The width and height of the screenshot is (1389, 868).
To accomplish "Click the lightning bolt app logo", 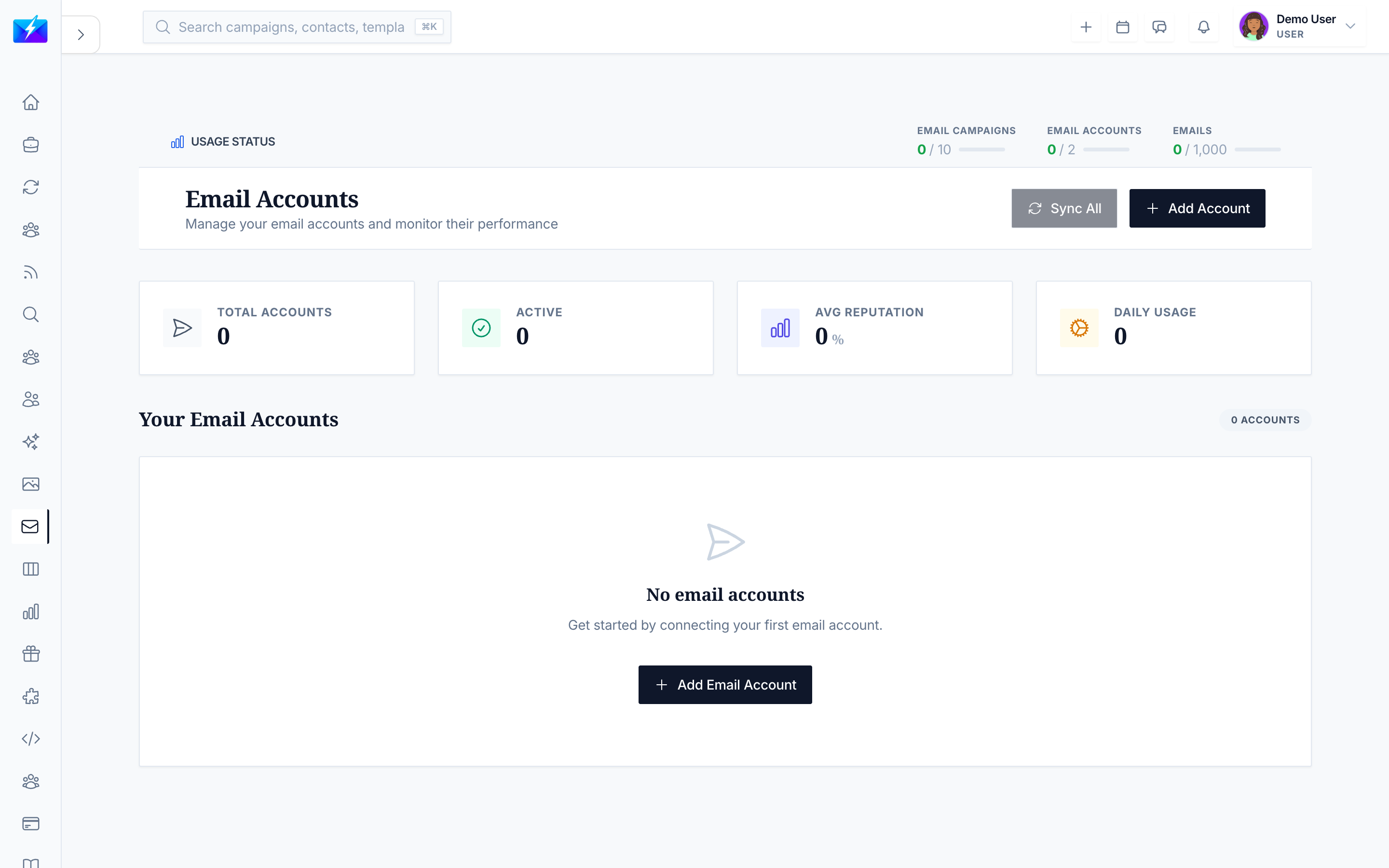I will pos(30,29).
